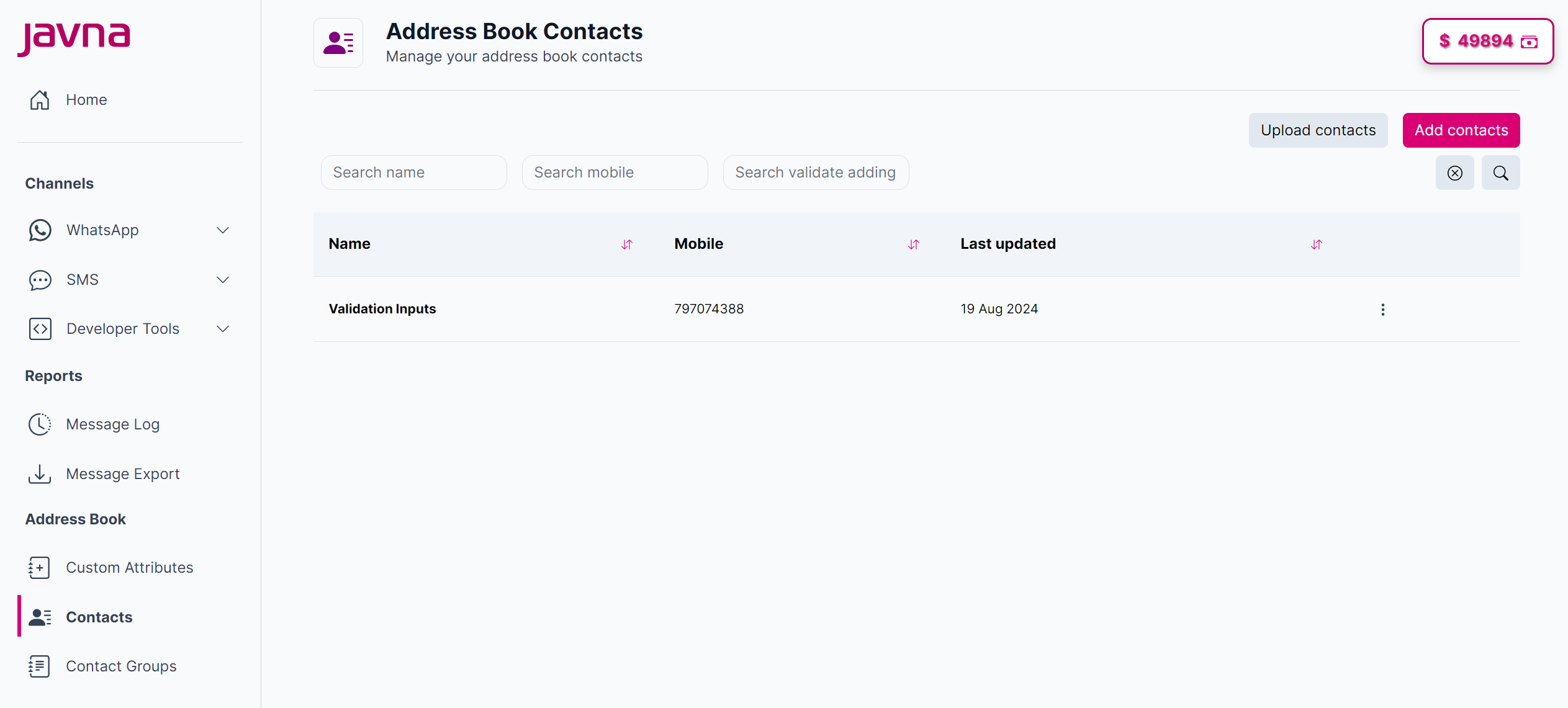Select the Message Log clock icon

(39, 424)
